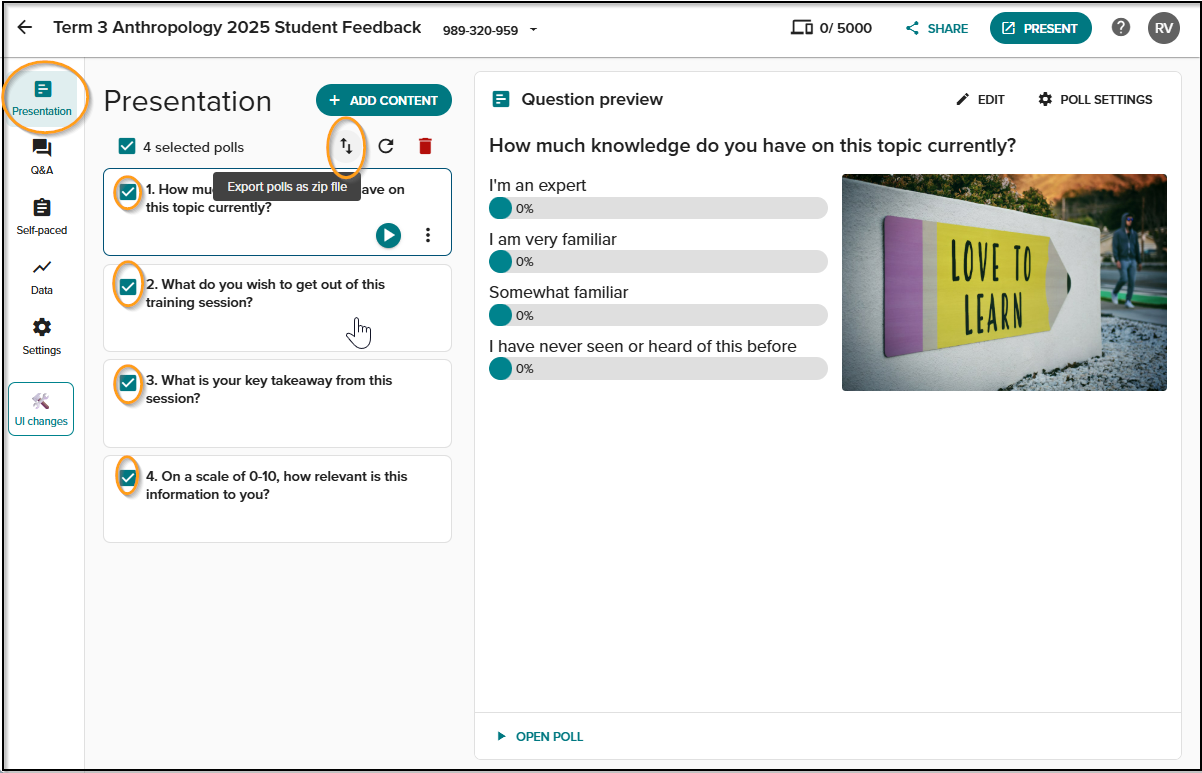Open three-dot menu on first poll

pos(428,235)
